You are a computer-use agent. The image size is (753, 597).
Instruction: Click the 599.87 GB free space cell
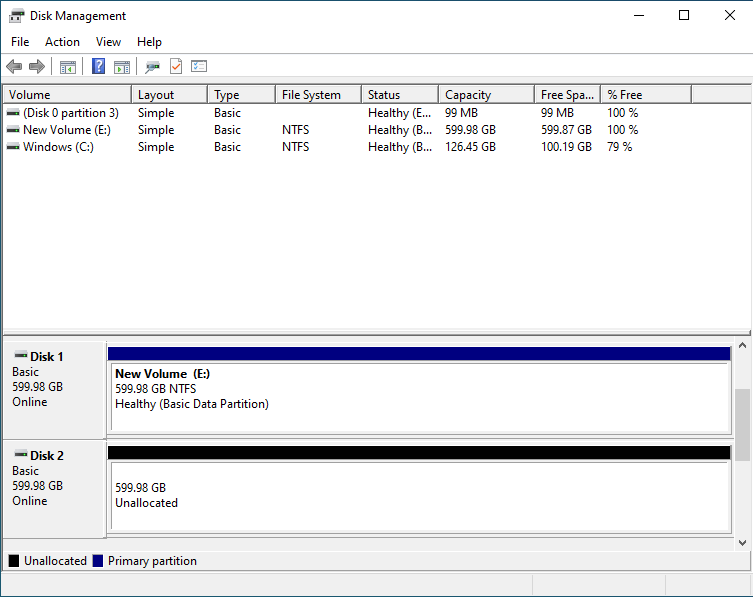pos(566,130)
